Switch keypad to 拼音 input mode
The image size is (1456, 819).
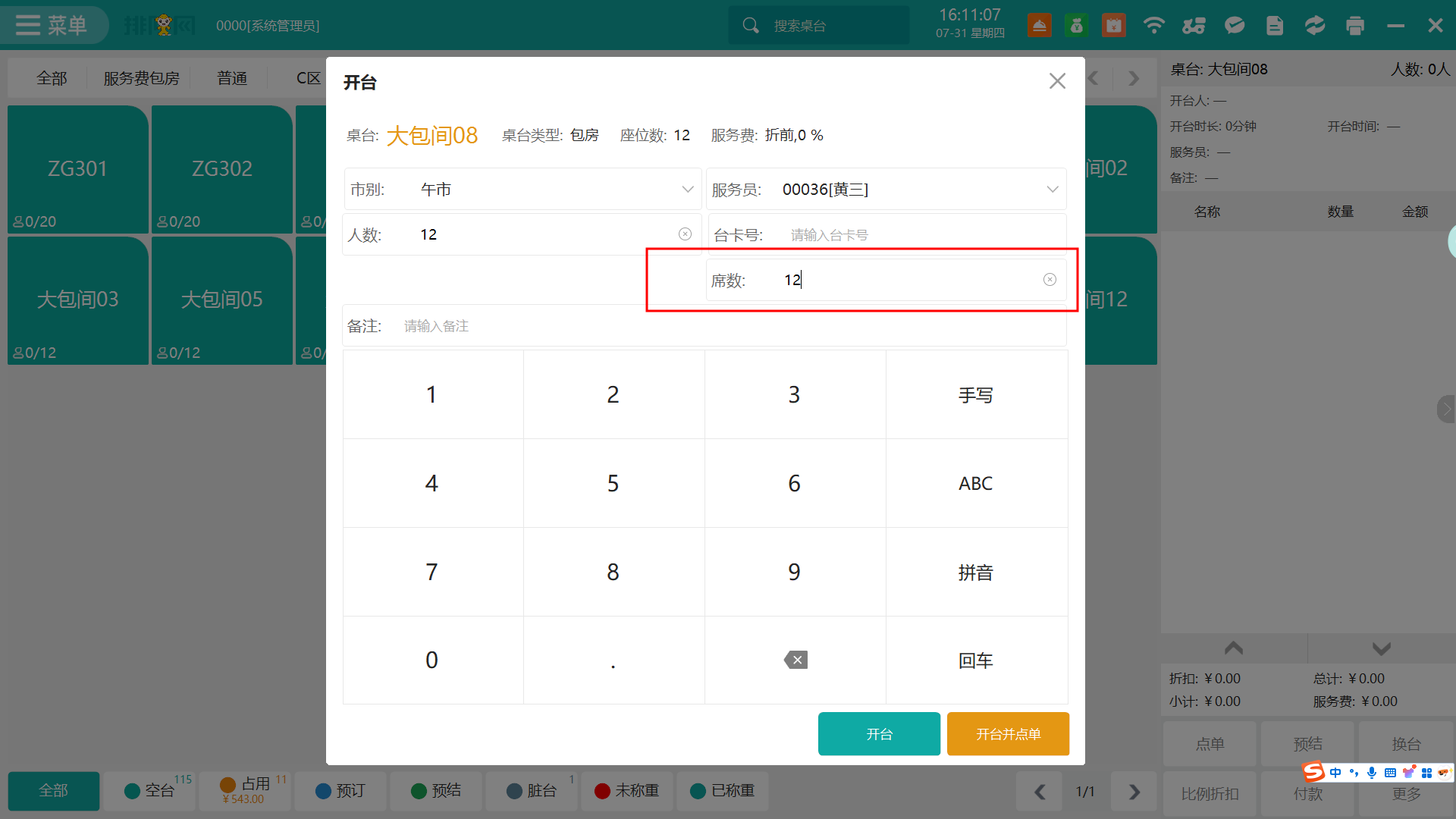[976, 573]
